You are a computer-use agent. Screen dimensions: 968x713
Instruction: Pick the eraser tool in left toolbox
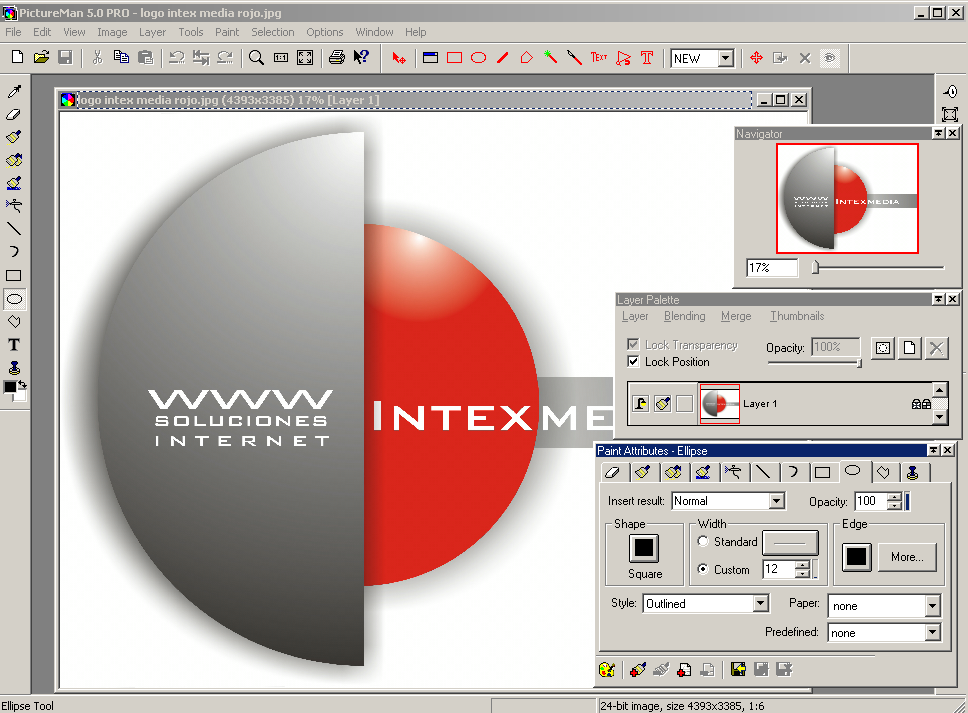point(14,114)
